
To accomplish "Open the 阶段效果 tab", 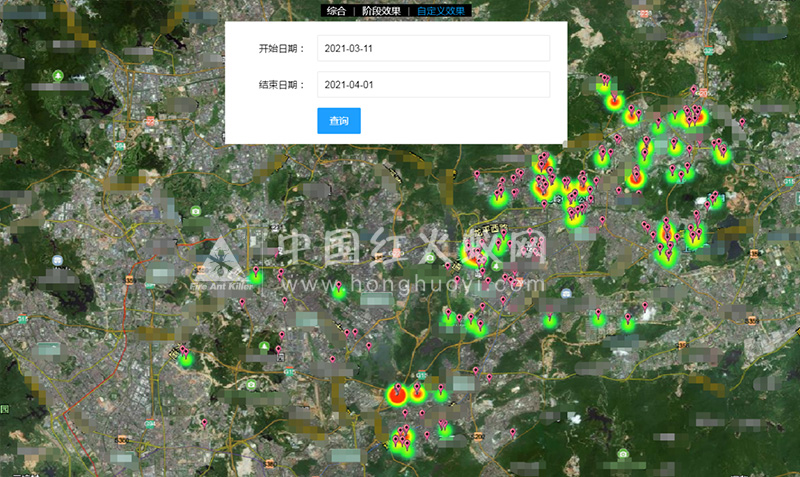I will [x=381, y=10].
